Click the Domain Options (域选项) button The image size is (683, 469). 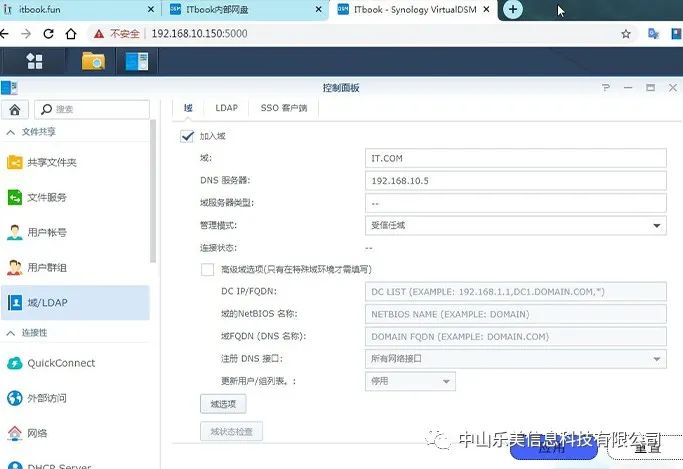(223, 404)
